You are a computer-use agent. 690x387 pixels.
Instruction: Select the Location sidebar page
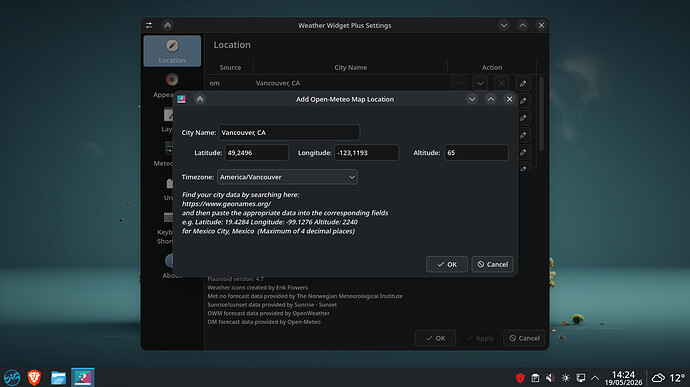(x=172, y=51)
